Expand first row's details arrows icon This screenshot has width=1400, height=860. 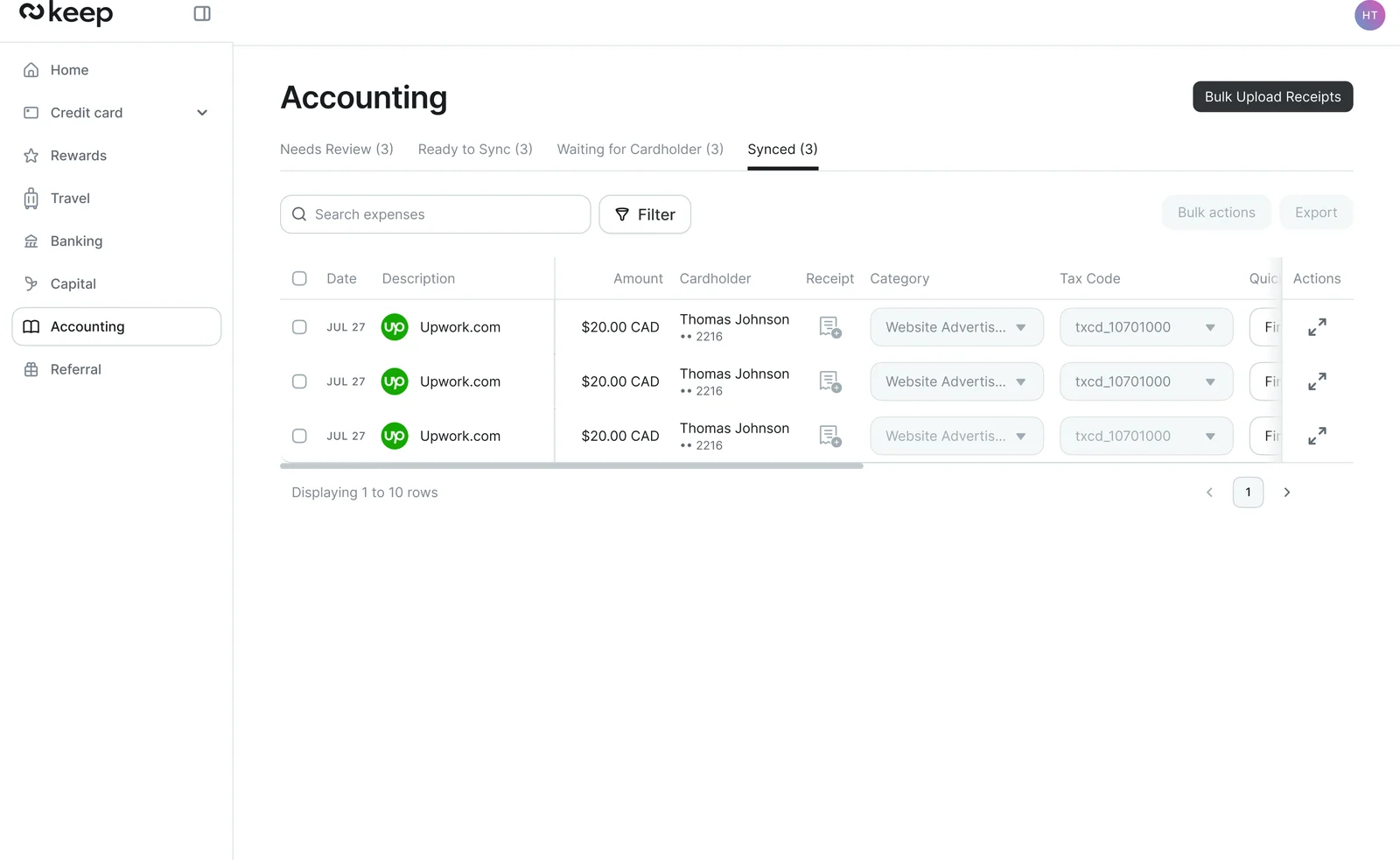tap(1317, 327)
